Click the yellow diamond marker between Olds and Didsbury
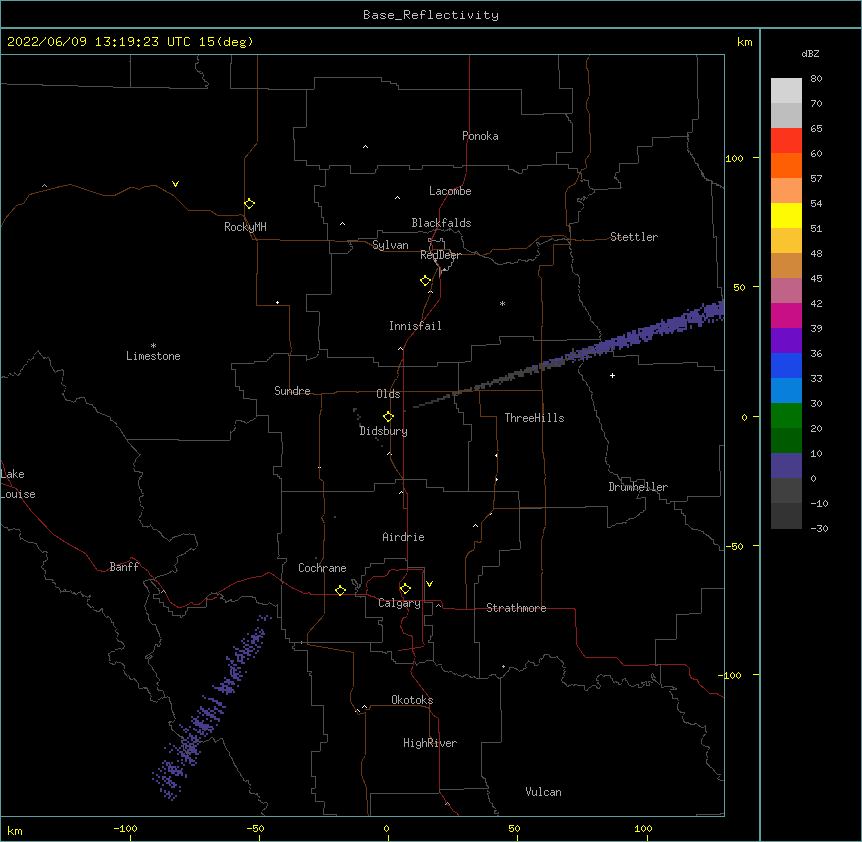The image size is (862, 842). click(x=389, y=417)
